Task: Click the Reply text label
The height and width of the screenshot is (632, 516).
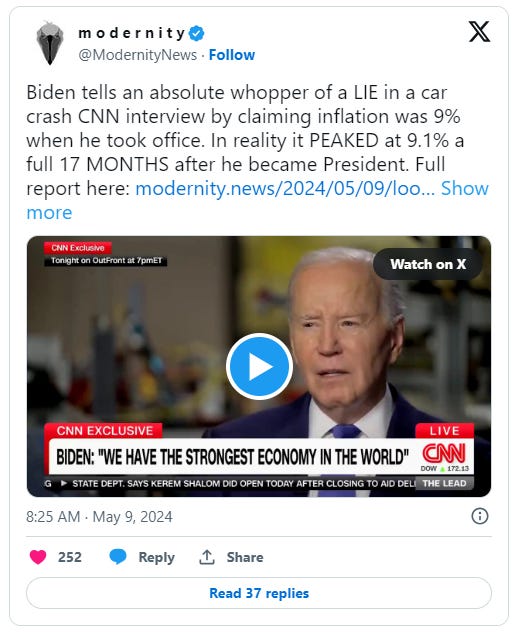Action: (x=156, y=557)
